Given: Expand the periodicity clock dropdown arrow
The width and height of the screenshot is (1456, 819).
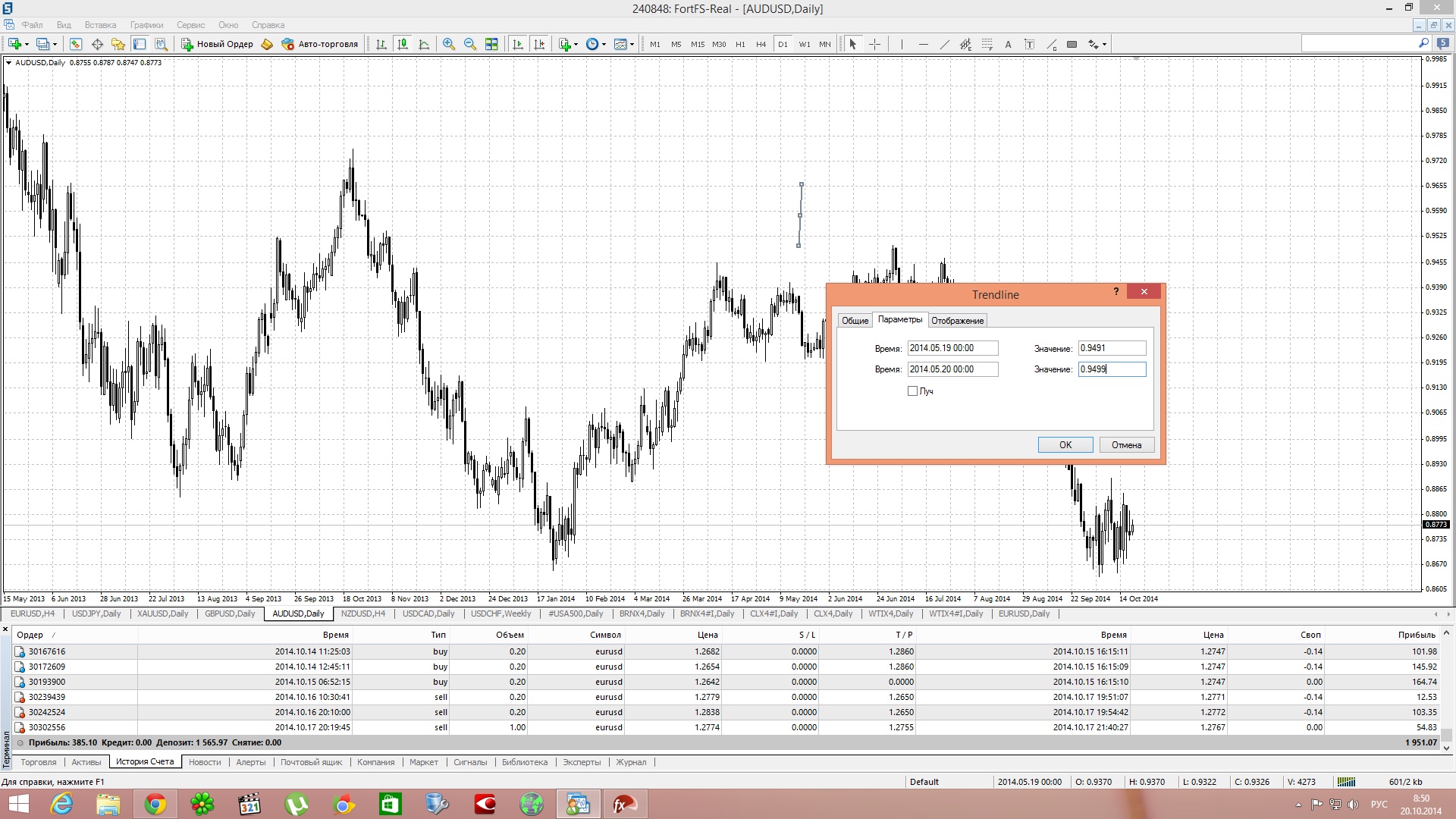Looking at the screenshot, I should tap(604, 44).
